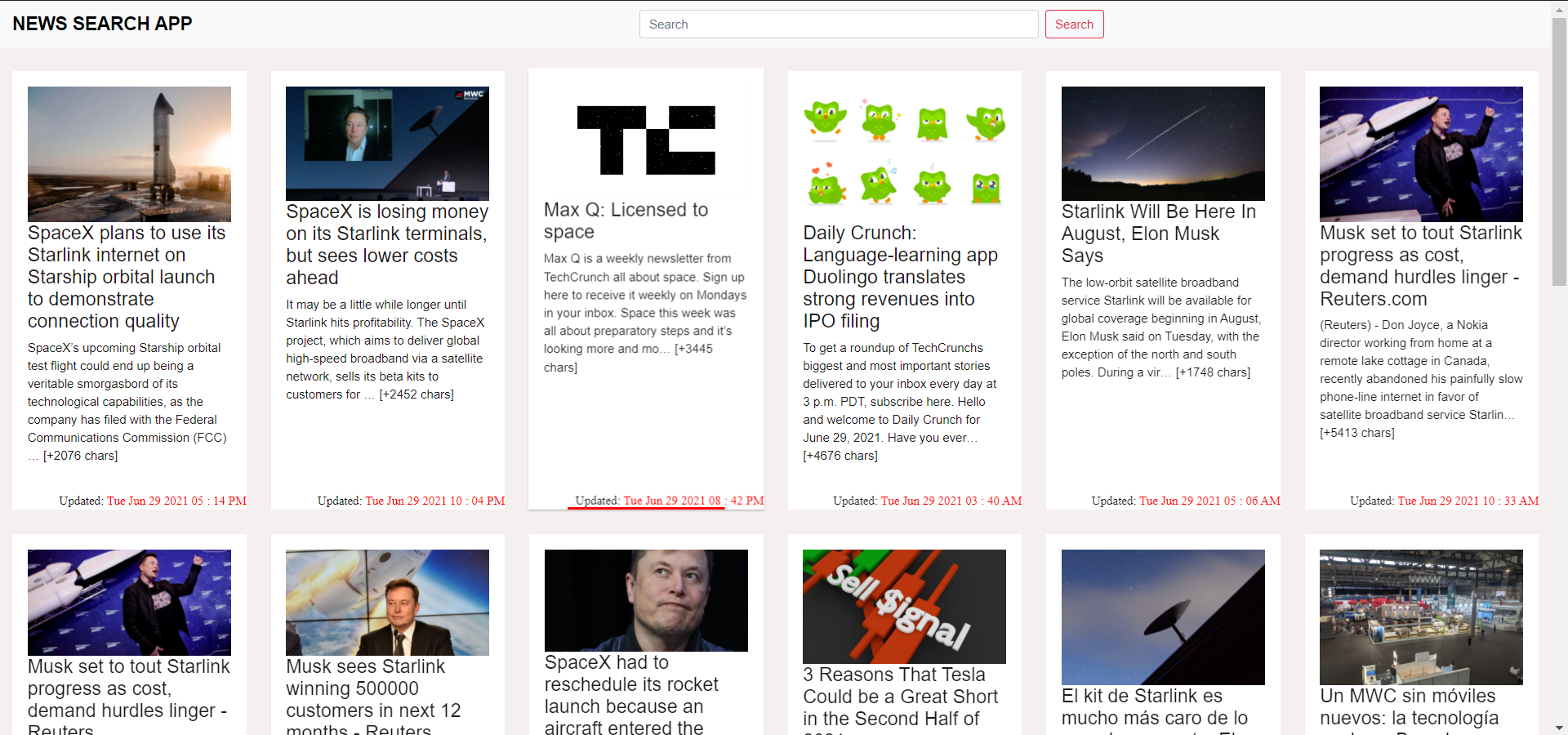
Task: Open the 'Sell Signal' chart thumbnail
Action: 904,607
